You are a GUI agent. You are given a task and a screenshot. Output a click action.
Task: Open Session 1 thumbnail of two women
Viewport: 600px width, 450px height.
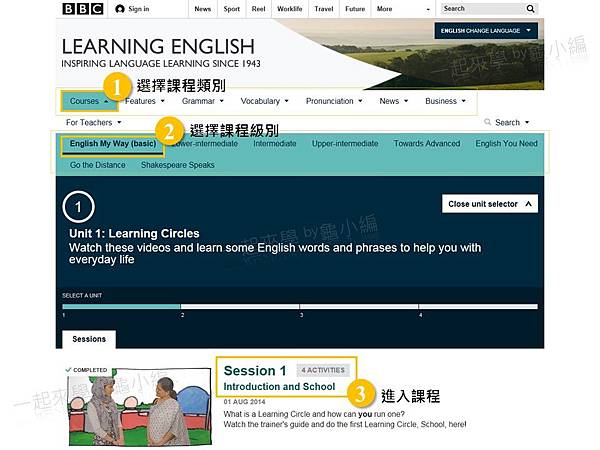pos(140,409)
